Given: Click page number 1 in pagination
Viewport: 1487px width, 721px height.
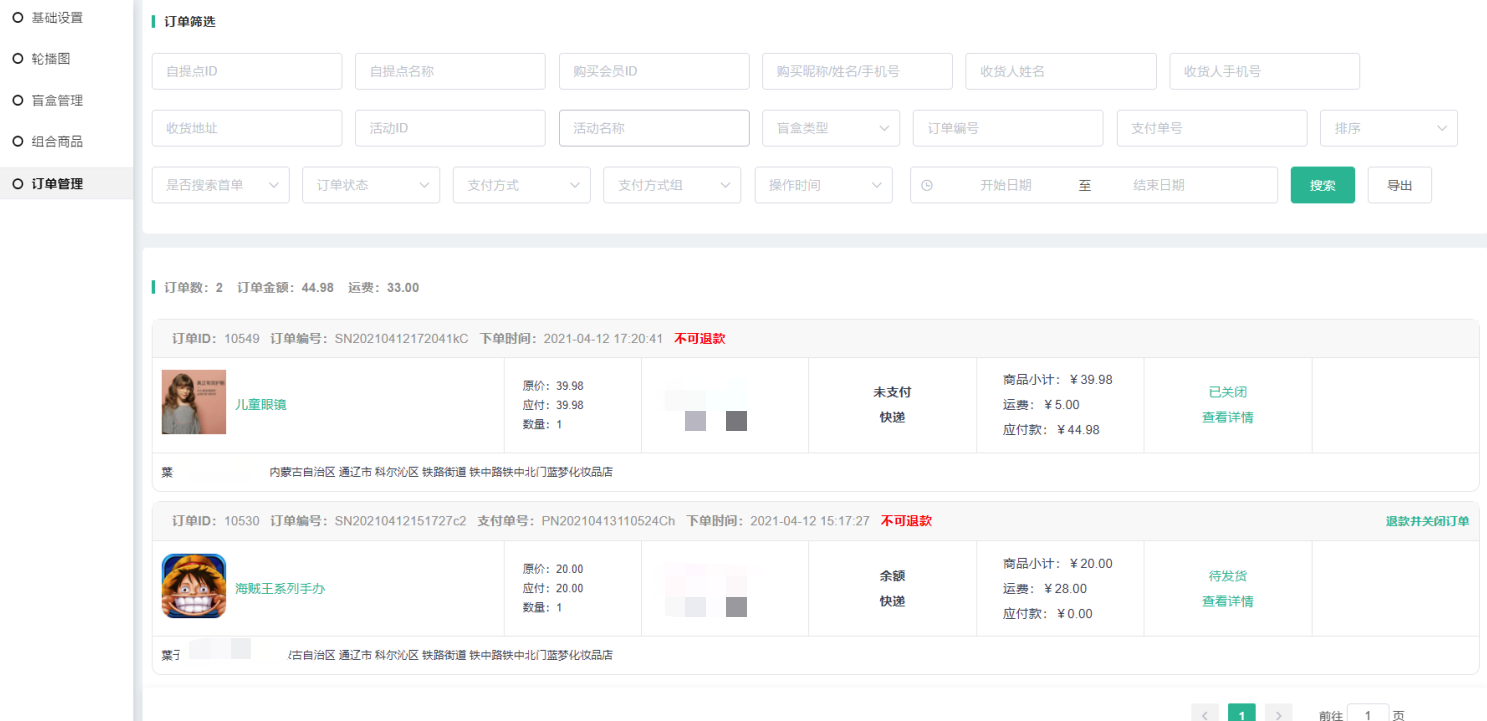Looking at the screenshot, I should click(1241, 714).
